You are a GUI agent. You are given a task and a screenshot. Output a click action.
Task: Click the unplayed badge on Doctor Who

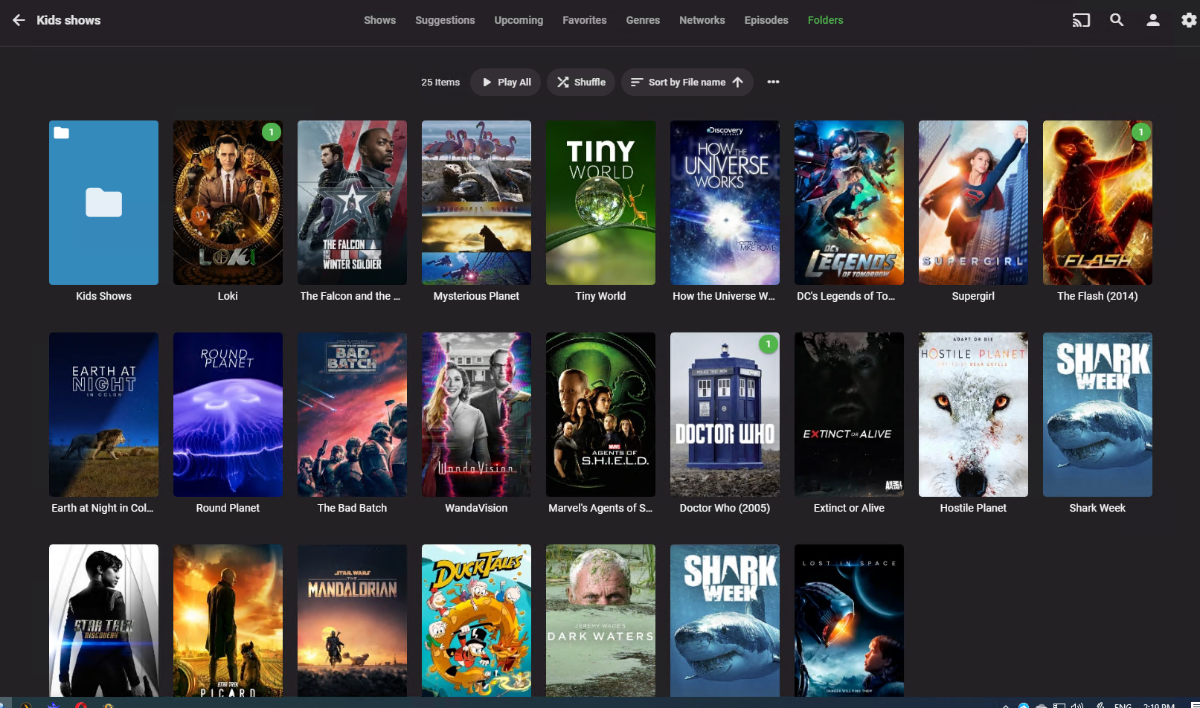768,344
